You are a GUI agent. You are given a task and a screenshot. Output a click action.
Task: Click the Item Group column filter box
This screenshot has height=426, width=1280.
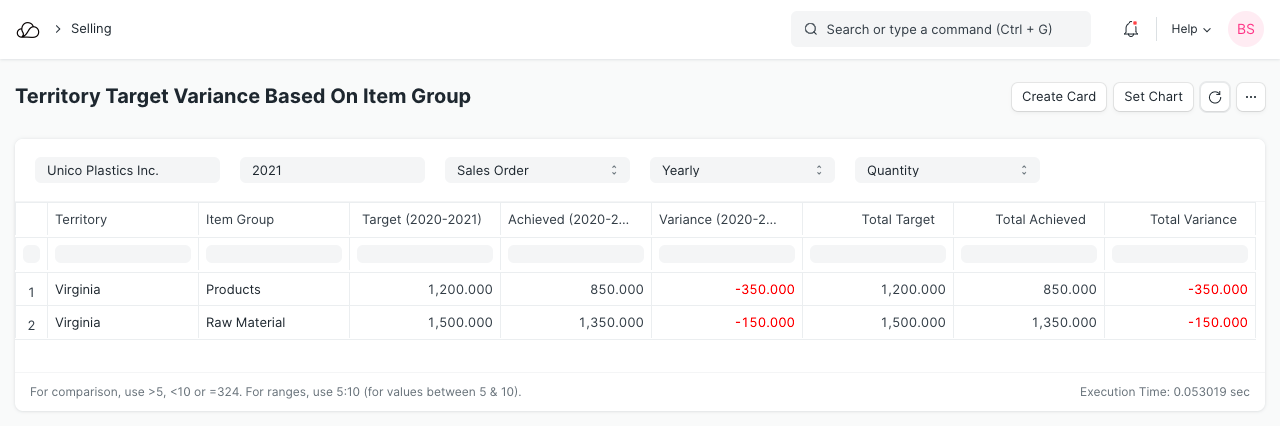tap(274, 254)
